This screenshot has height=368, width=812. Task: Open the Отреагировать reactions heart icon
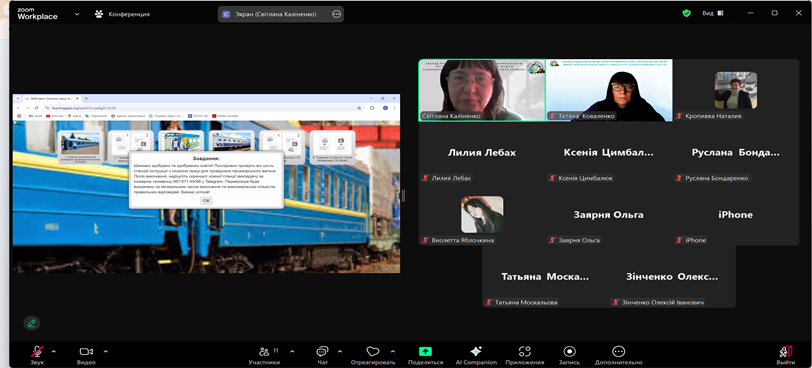point(373,351)
